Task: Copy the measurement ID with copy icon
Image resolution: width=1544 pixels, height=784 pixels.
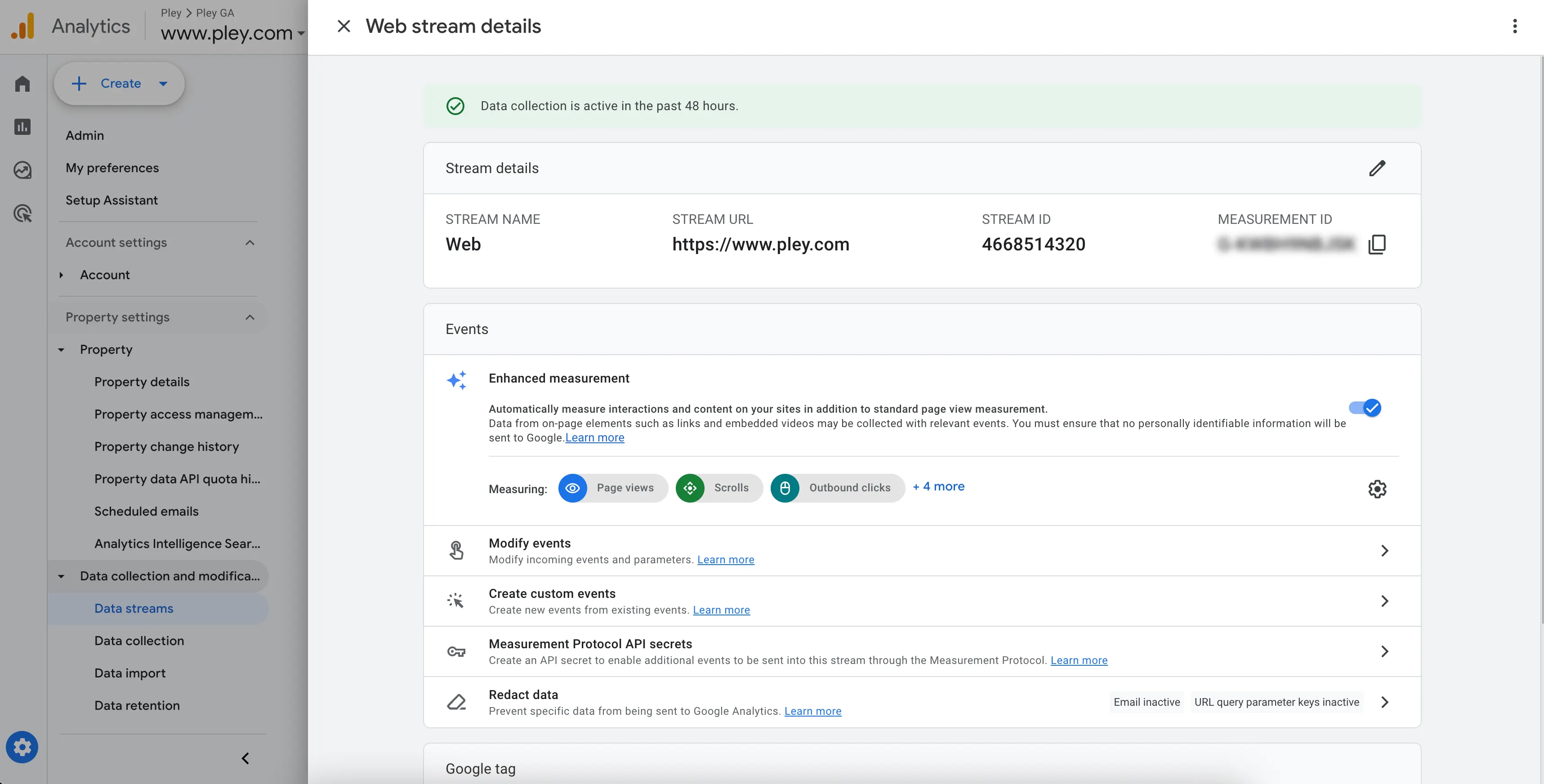Action: click(1377, 245)
